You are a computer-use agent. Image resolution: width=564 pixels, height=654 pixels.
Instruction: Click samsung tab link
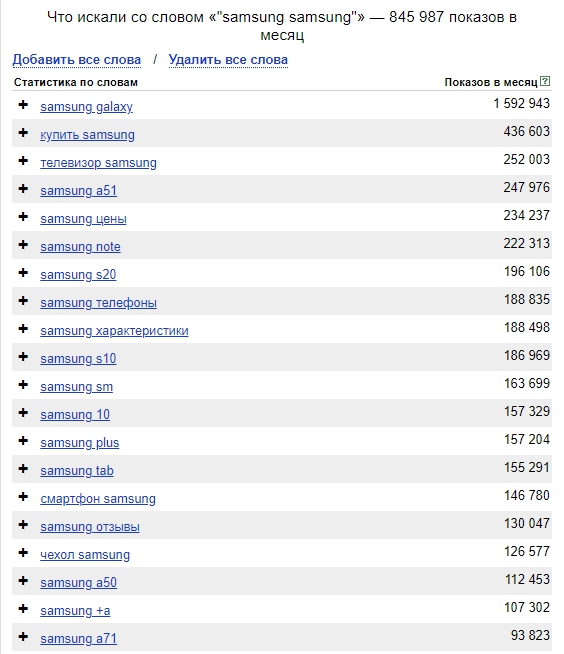77,470
